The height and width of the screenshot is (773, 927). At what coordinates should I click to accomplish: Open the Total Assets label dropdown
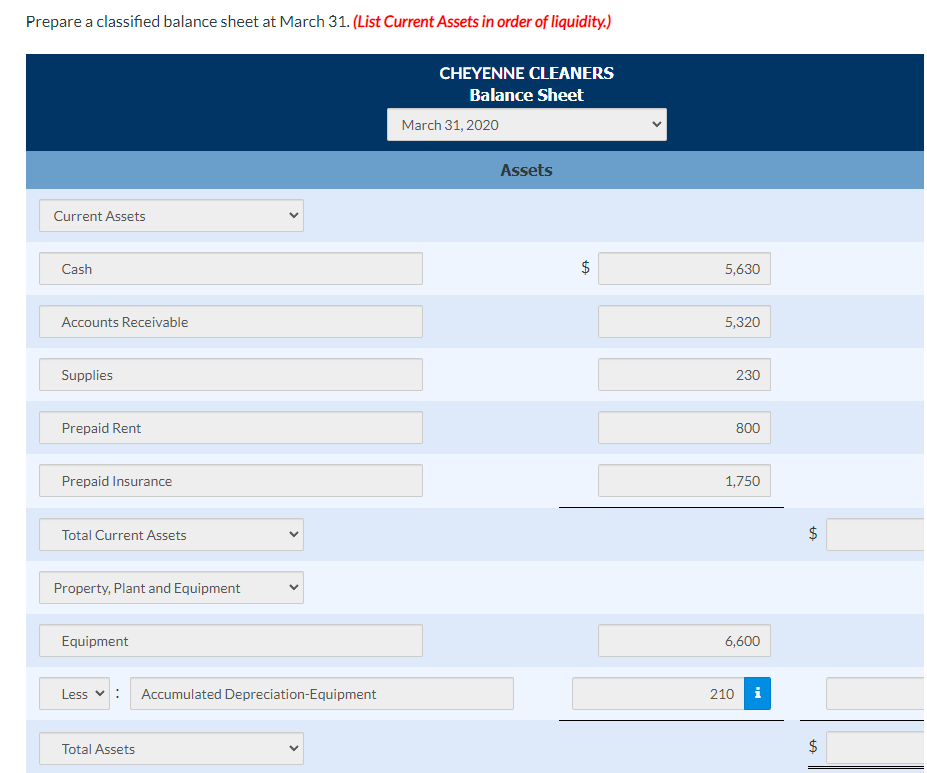pyautogui.click(x=170, y=748)
